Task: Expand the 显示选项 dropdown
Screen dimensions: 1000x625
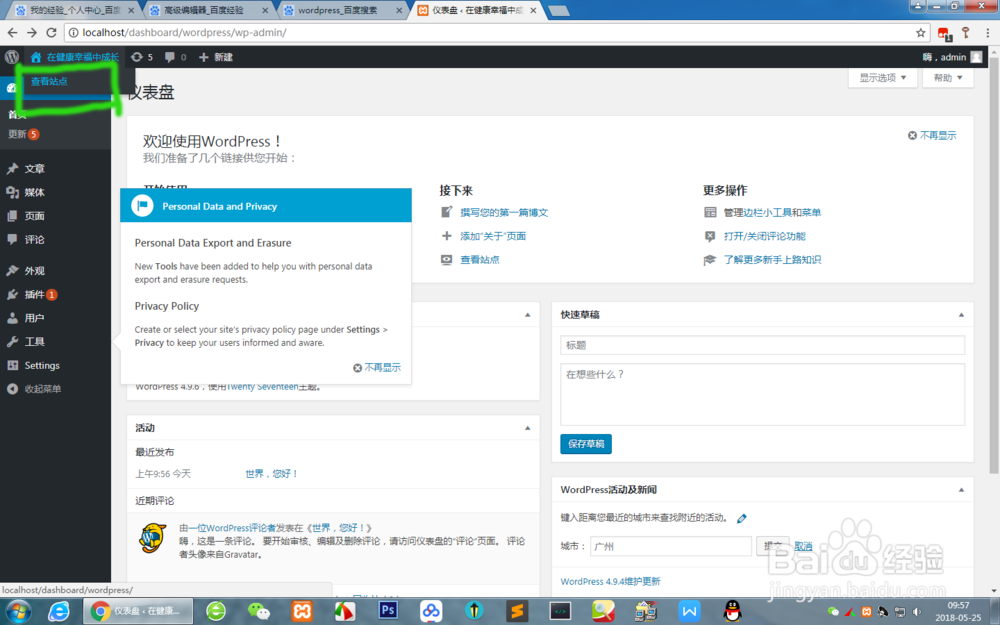Action: point(883,78)
